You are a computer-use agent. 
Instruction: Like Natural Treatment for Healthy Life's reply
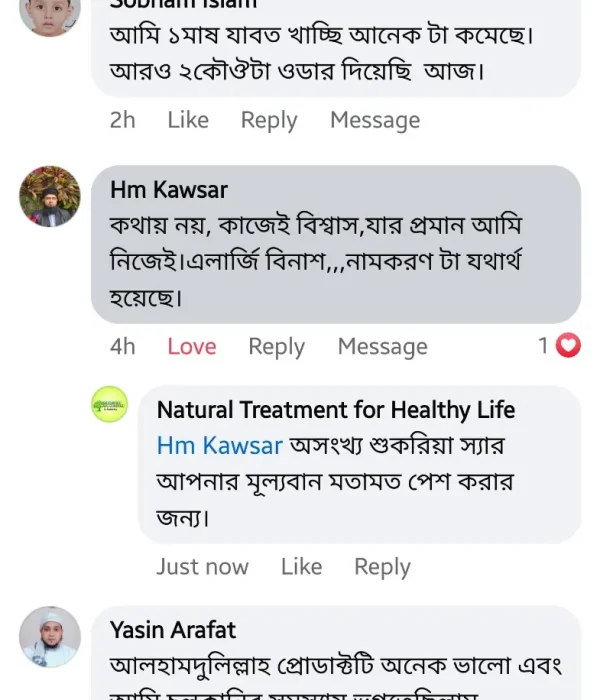(301, 566)
